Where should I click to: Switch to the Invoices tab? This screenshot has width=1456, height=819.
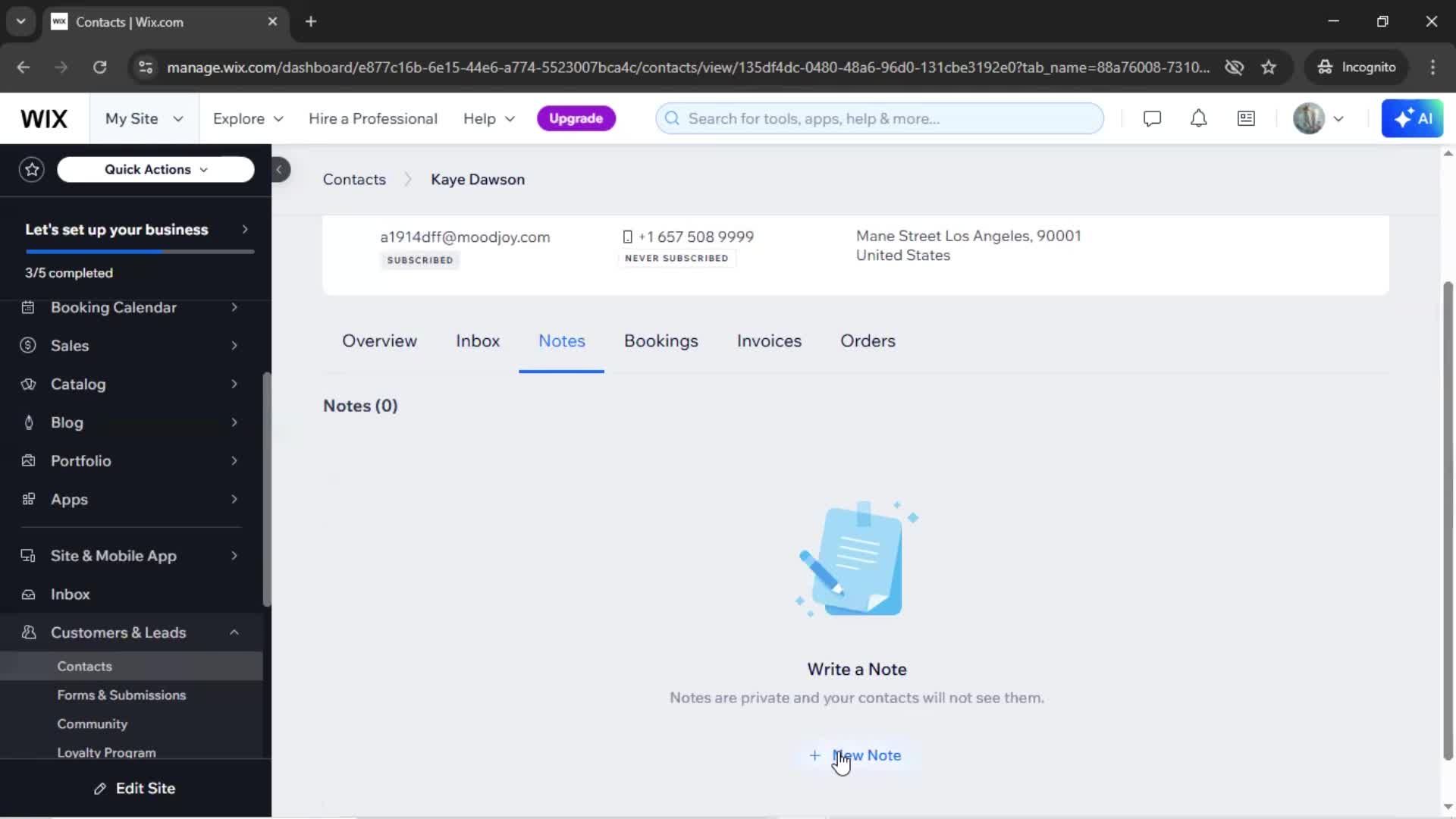pos(769,341)
